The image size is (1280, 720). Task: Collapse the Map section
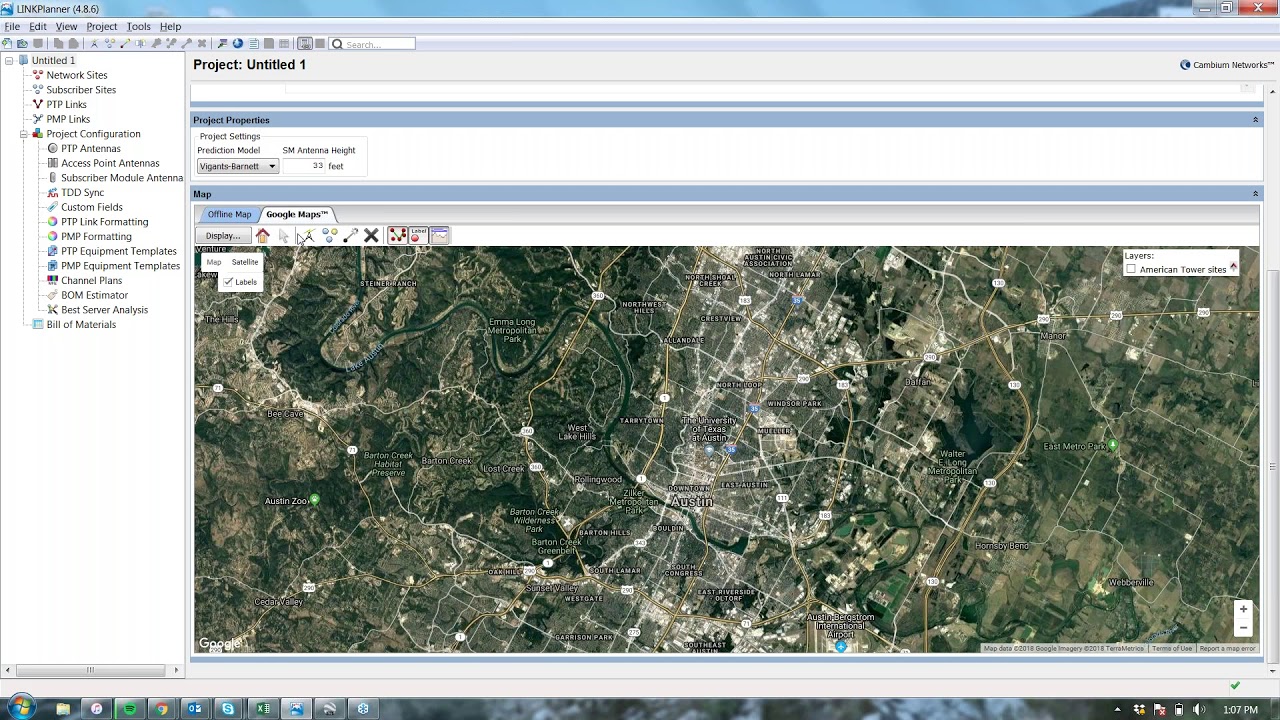1255,194
